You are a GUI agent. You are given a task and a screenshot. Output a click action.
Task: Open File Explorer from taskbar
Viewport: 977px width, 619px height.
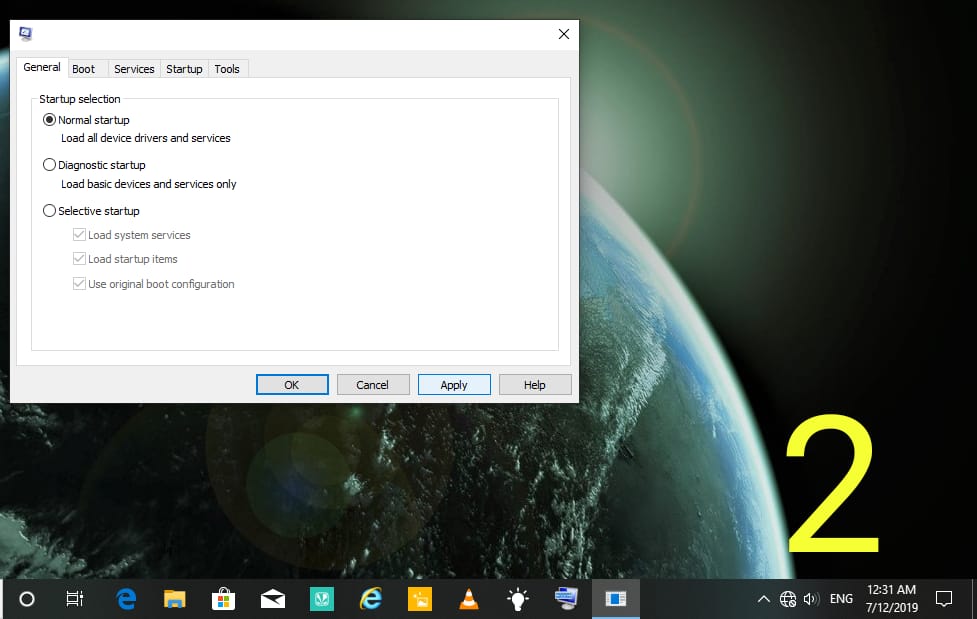tap(174, 599)
